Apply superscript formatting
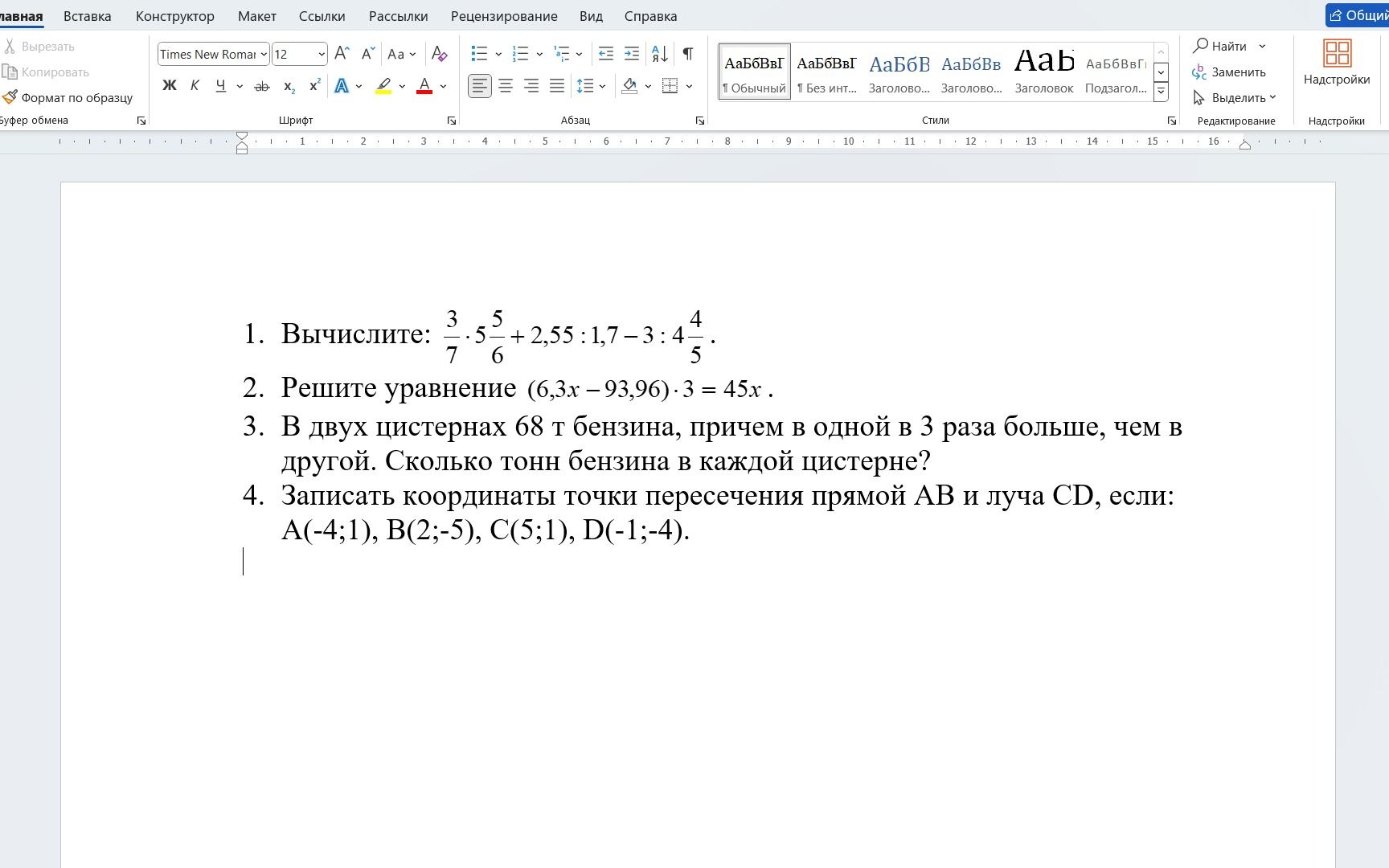The image size is (1389, 868). pyautogui.click(x=315, y=86)
